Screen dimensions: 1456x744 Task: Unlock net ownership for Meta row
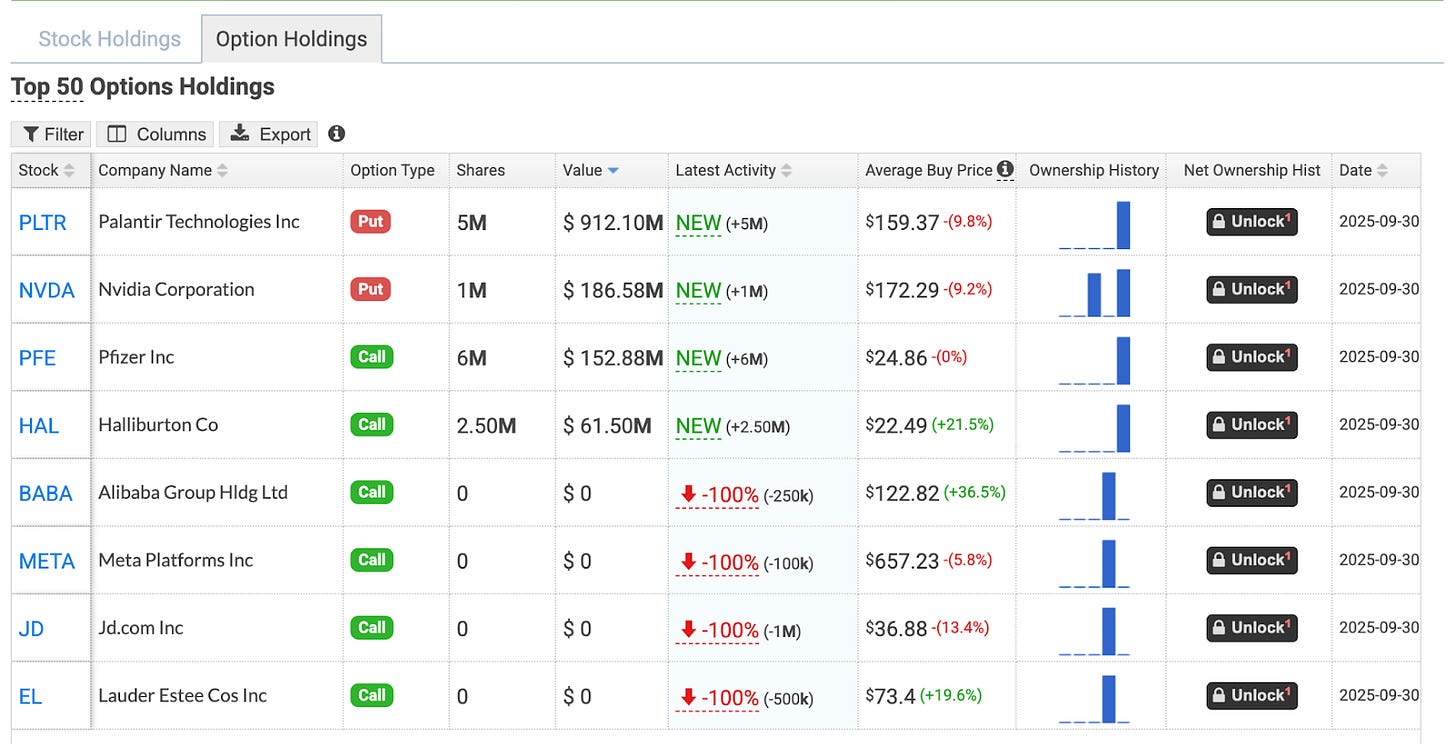tap(1252, 560)
